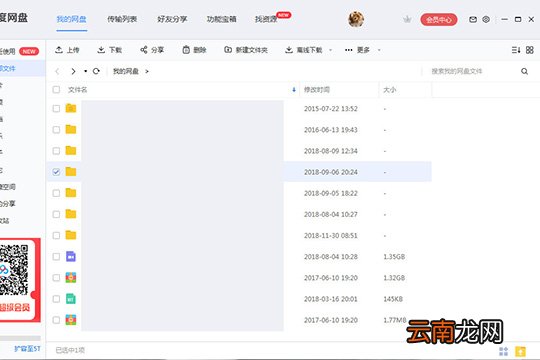This screenshot has width=540, height=360.
Task: Sort by 修改时间 column header
Action: tap(317, 90)
